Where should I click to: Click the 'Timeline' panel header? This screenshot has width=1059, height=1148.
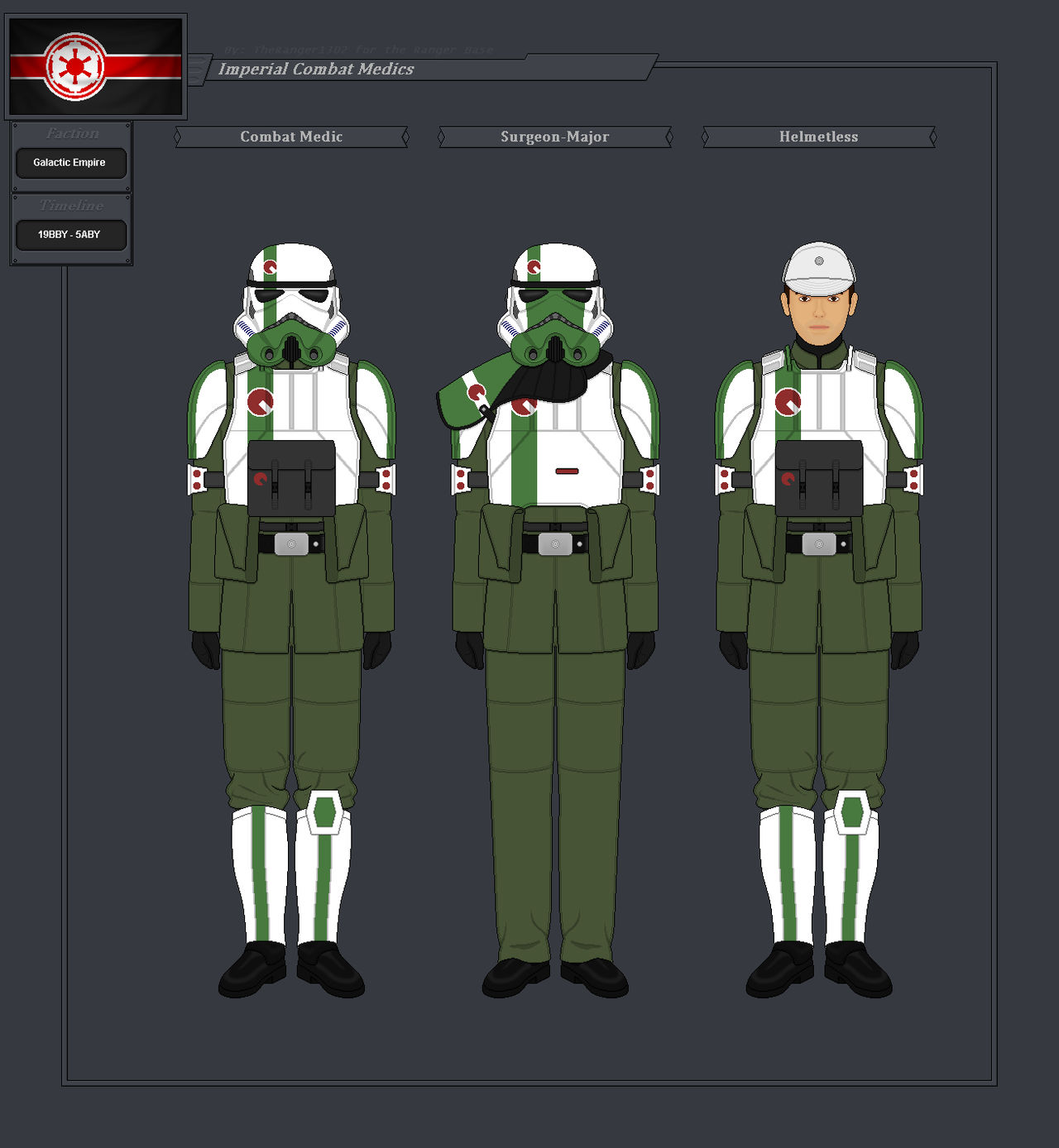72,205
